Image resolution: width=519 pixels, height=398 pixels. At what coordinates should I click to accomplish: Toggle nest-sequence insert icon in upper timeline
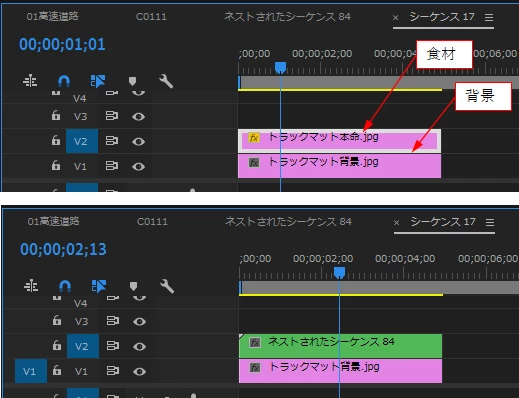click(x=30, y=81)
